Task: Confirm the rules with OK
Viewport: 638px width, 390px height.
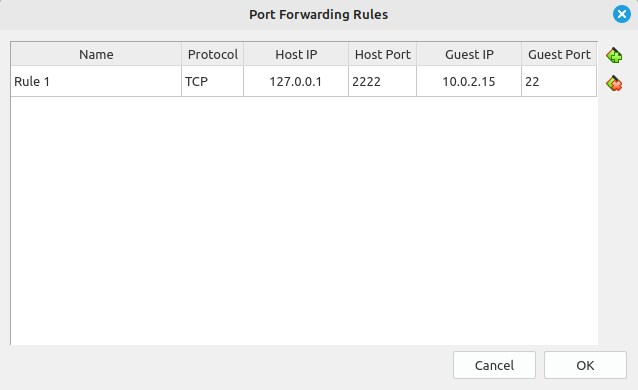Action: (585, 365)
